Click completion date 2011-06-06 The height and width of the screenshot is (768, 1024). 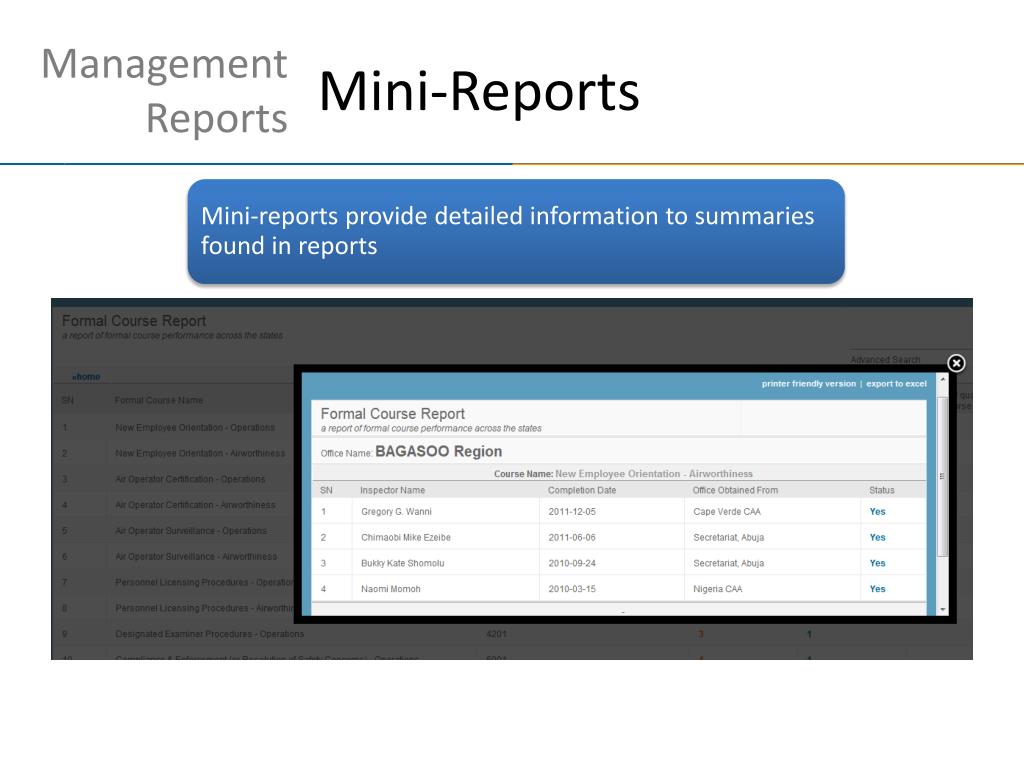tap(572, 537)
